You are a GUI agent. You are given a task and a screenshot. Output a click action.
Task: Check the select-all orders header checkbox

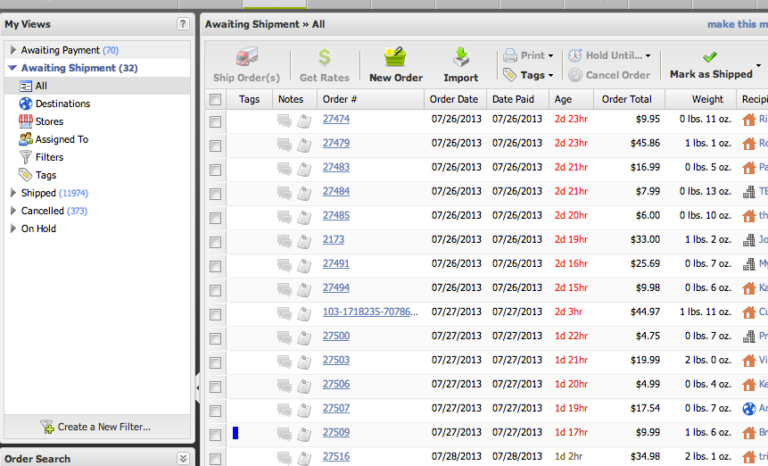[215, 99]
